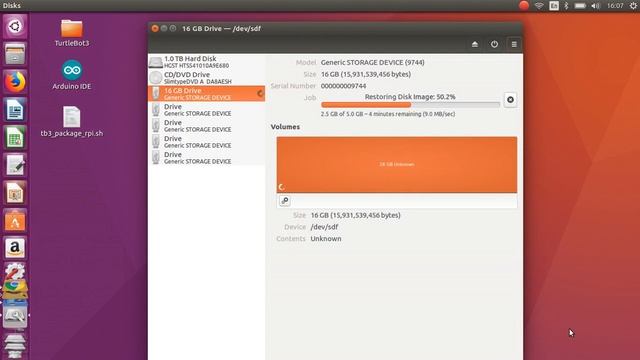Click the serial number 000000009744
The height and width of the screenshot is (360, 640).
[x=343, y=86]
